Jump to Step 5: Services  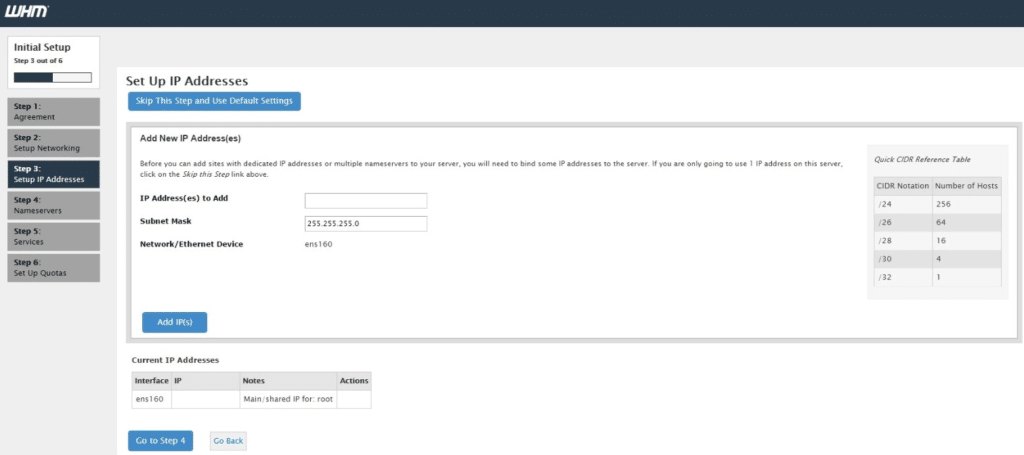[68, 236]
